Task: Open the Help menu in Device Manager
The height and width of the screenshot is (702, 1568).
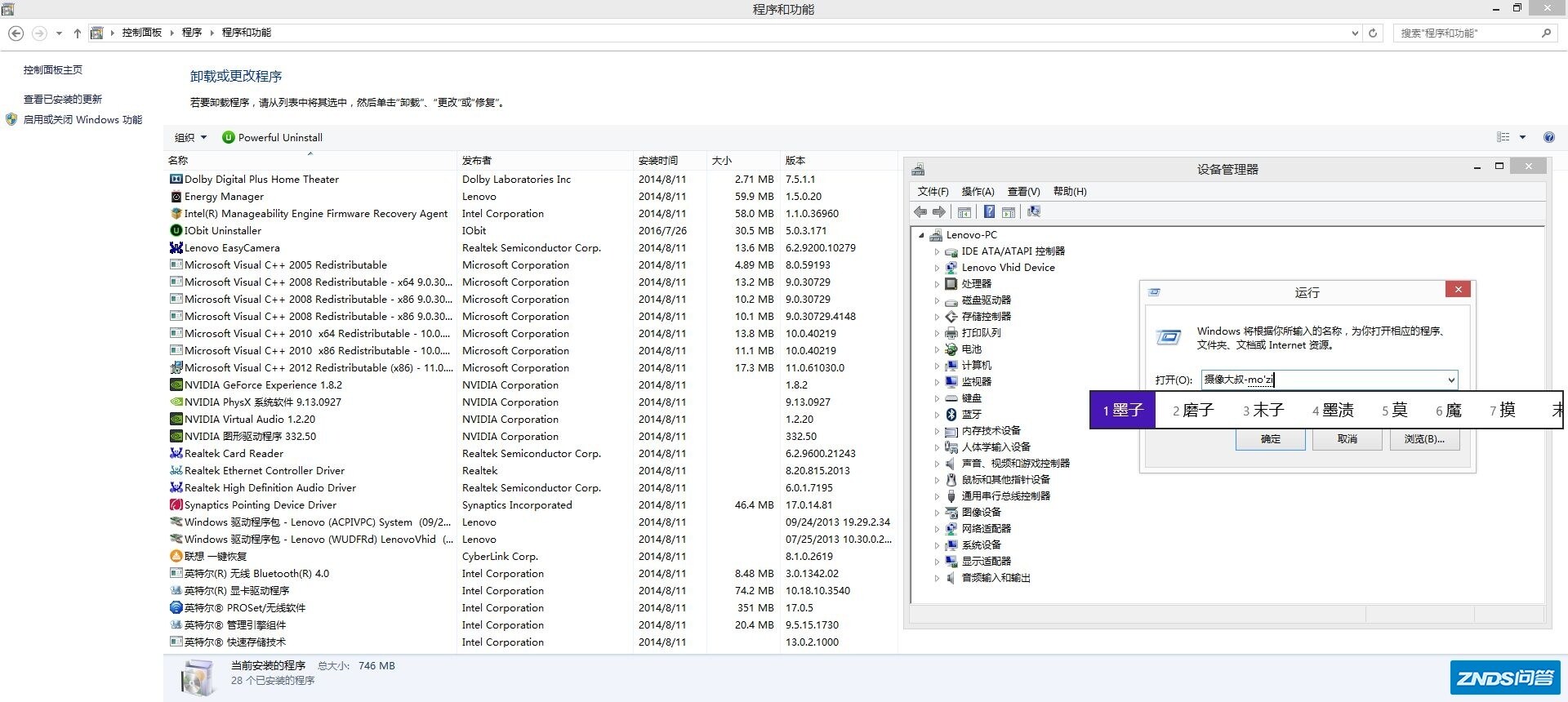Action: pos(1070,191)
